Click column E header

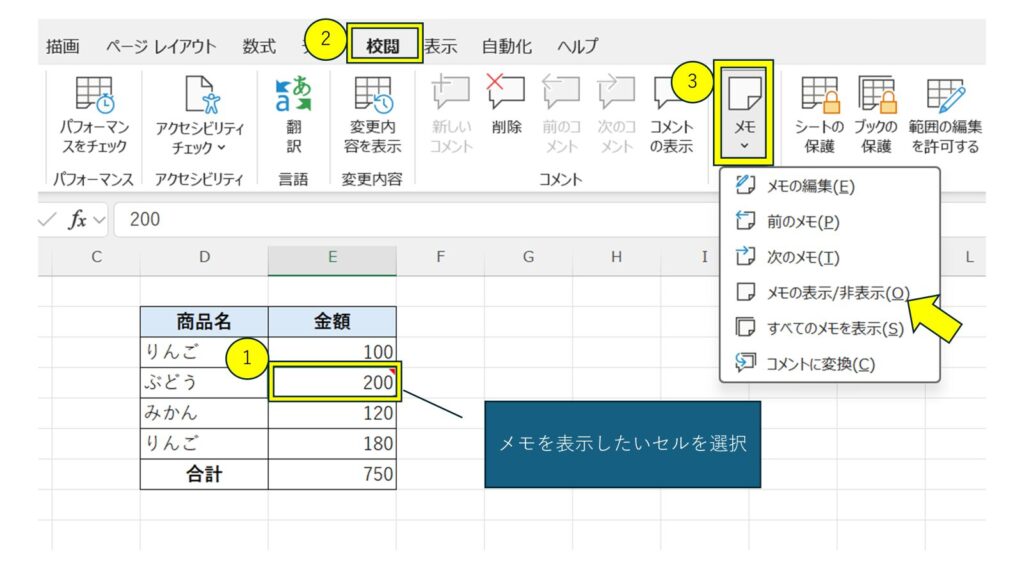(332, 258)
